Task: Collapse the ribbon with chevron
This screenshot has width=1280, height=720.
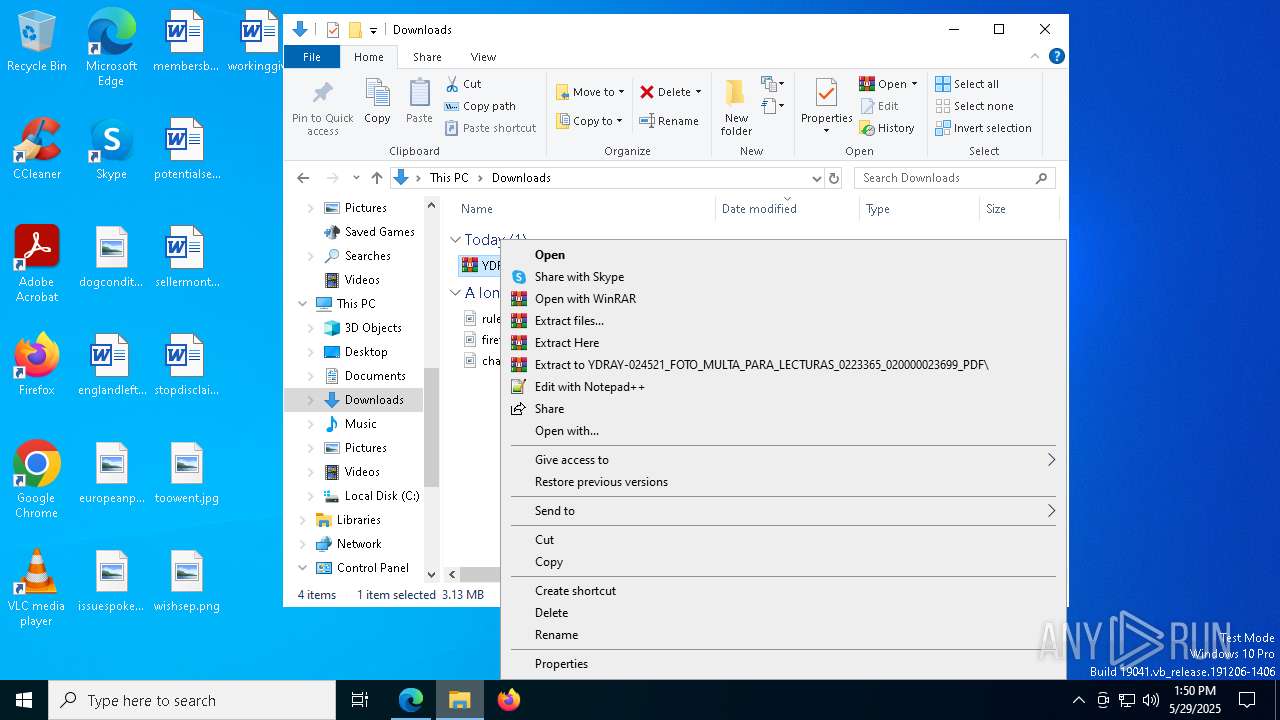Action: coord(1035,56)
